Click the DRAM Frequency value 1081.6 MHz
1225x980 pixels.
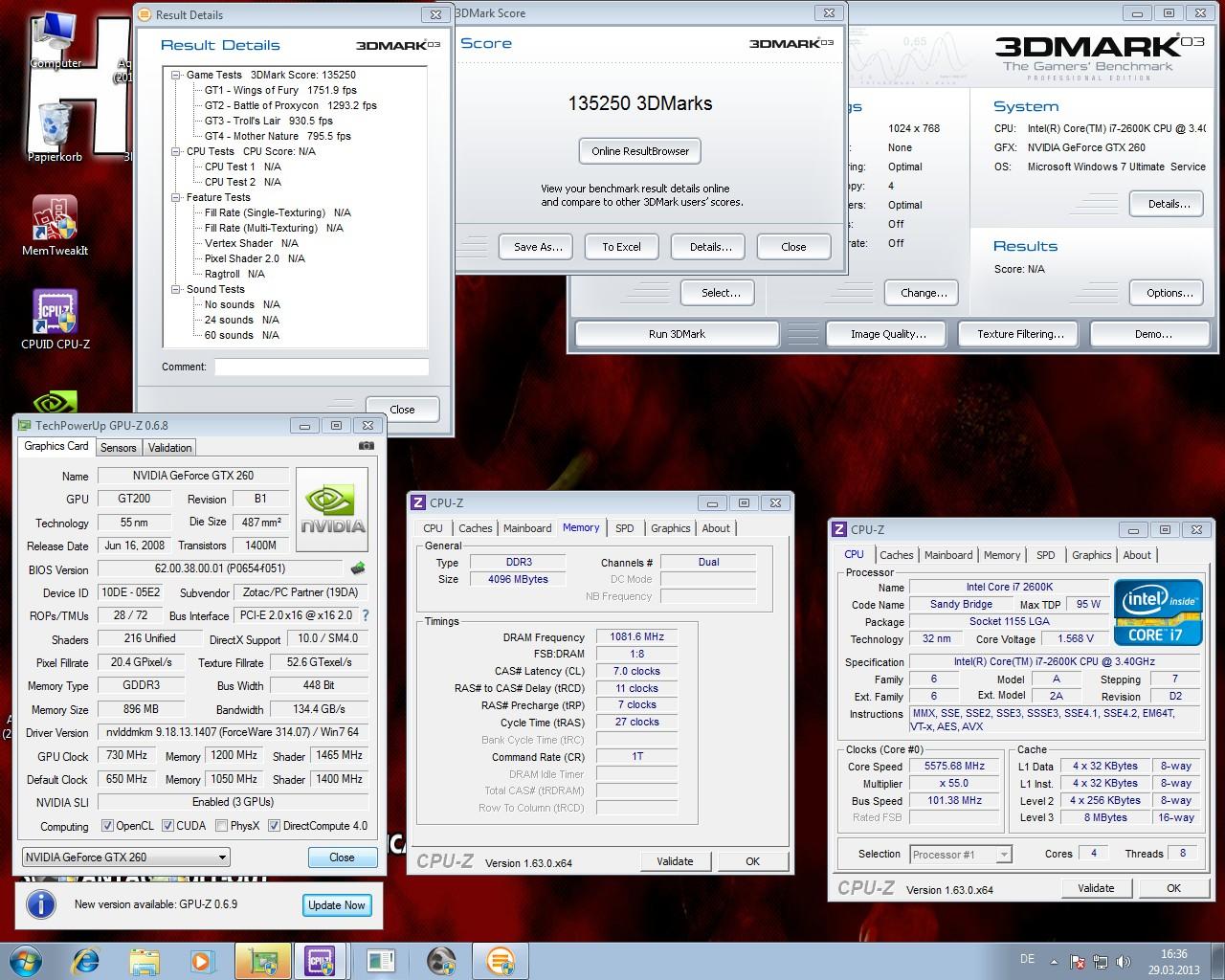tap(637, 637)
